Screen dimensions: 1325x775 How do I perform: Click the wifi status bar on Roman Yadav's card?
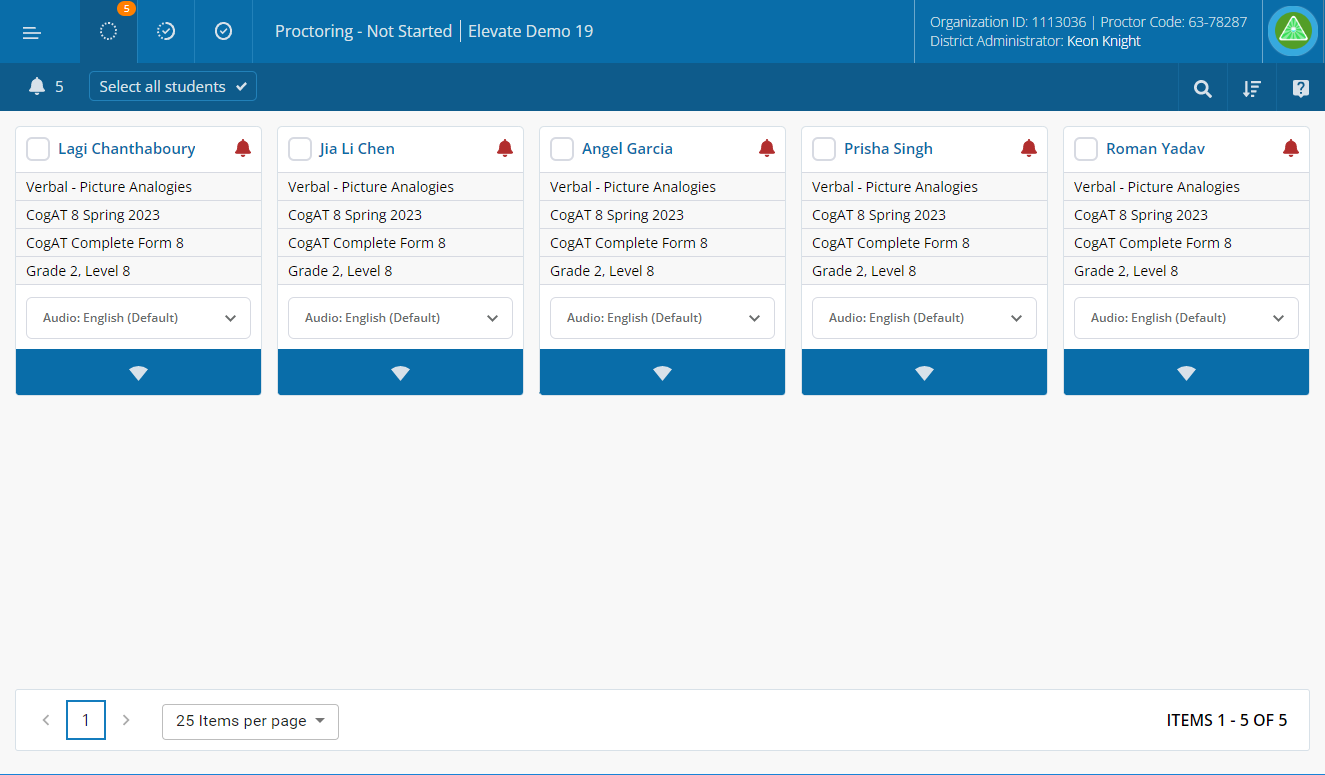(x=1186, y=372)
